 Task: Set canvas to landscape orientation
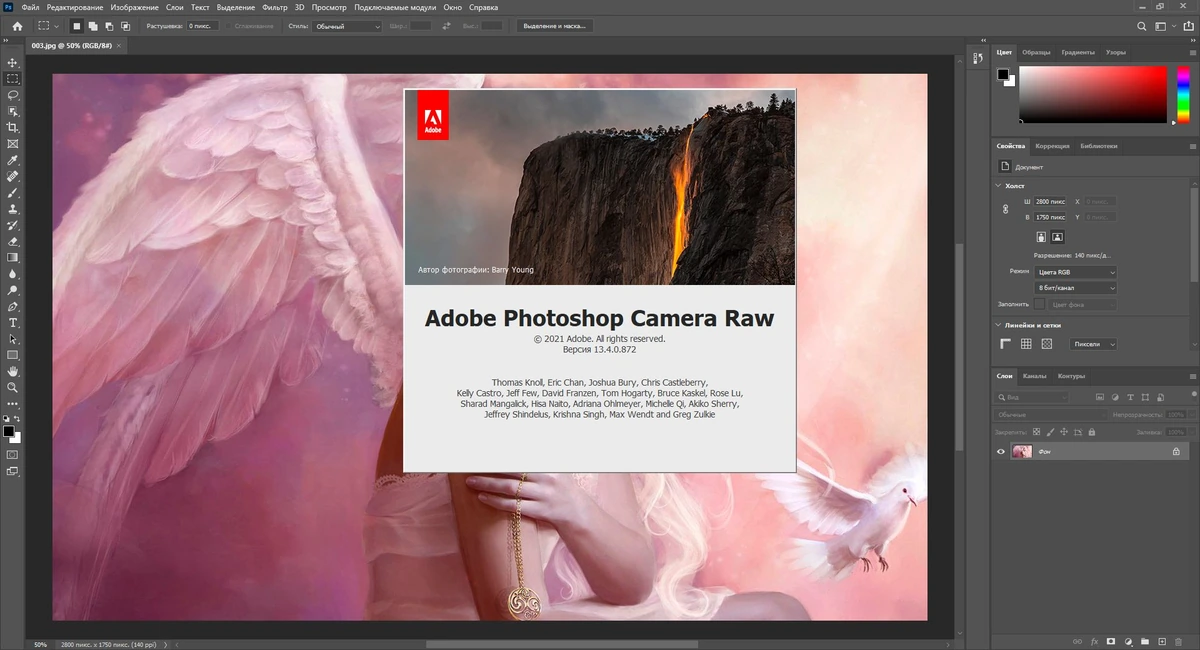[1057, 237]
